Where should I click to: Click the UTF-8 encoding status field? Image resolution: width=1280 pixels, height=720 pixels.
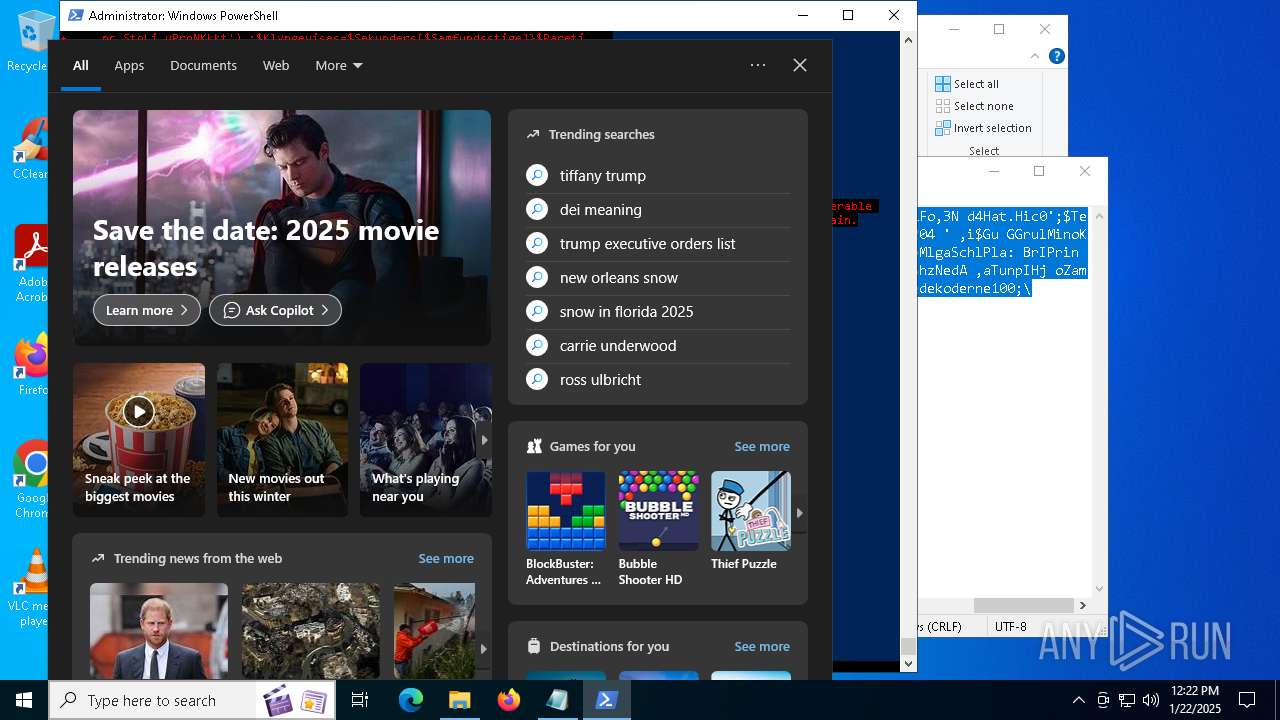coord(1011,626)
